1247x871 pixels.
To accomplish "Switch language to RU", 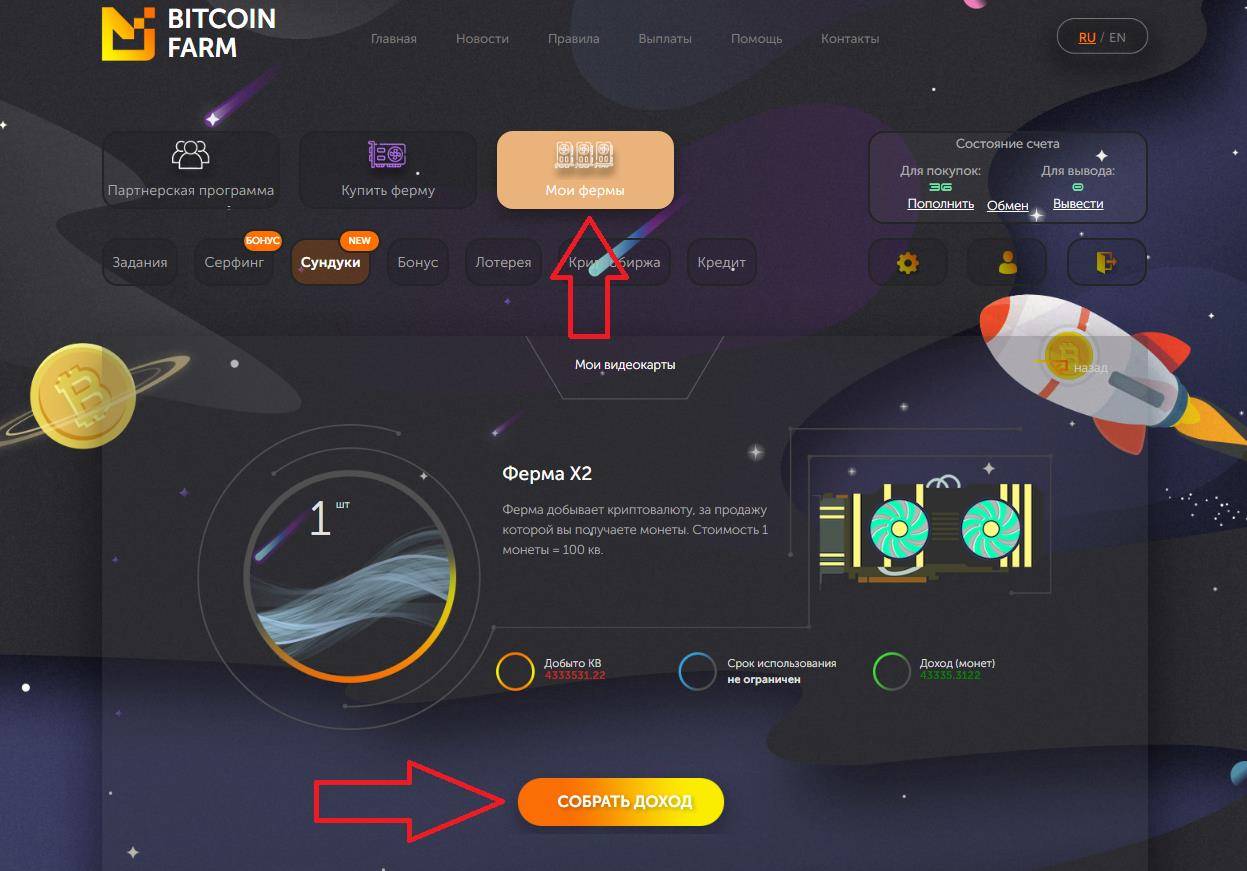I will (1087, 38).
